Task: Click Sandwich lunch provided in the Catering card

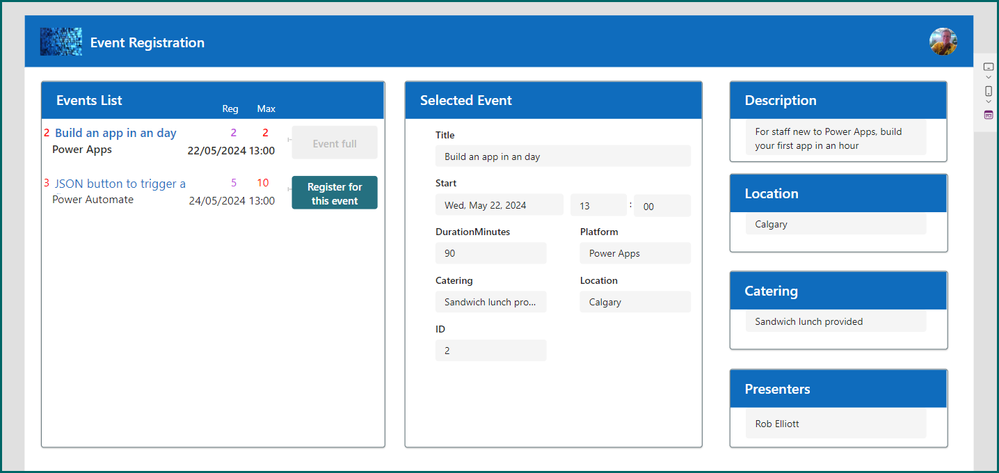Action: (x=809, y=322)
